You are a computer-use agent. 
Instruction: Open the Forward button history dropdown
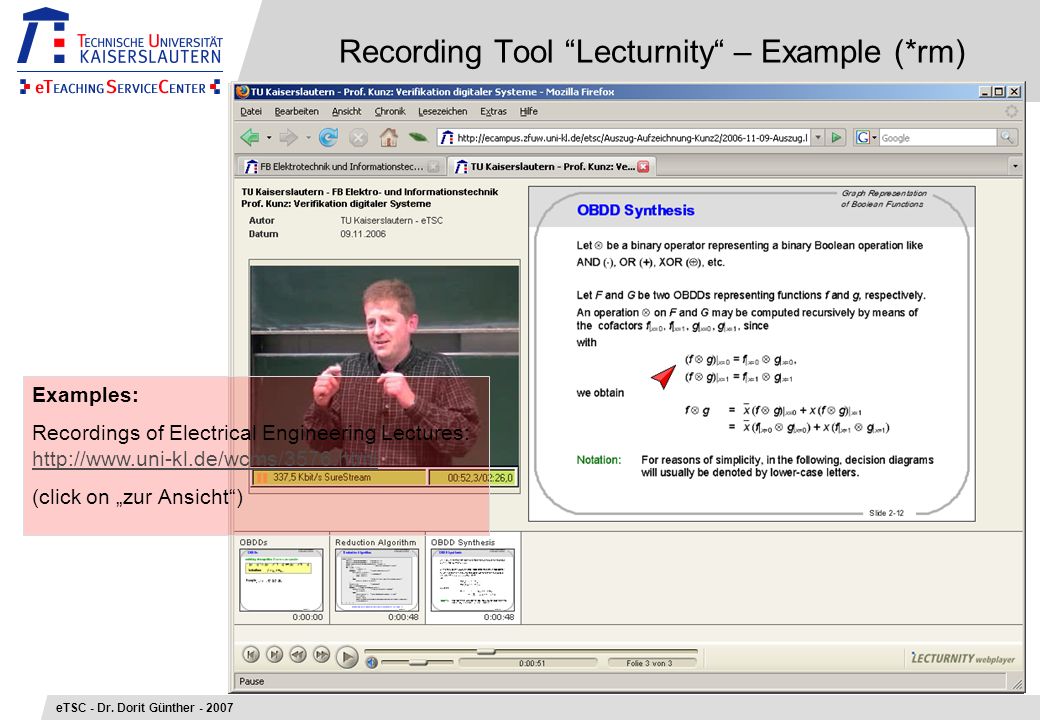point(308,138)
